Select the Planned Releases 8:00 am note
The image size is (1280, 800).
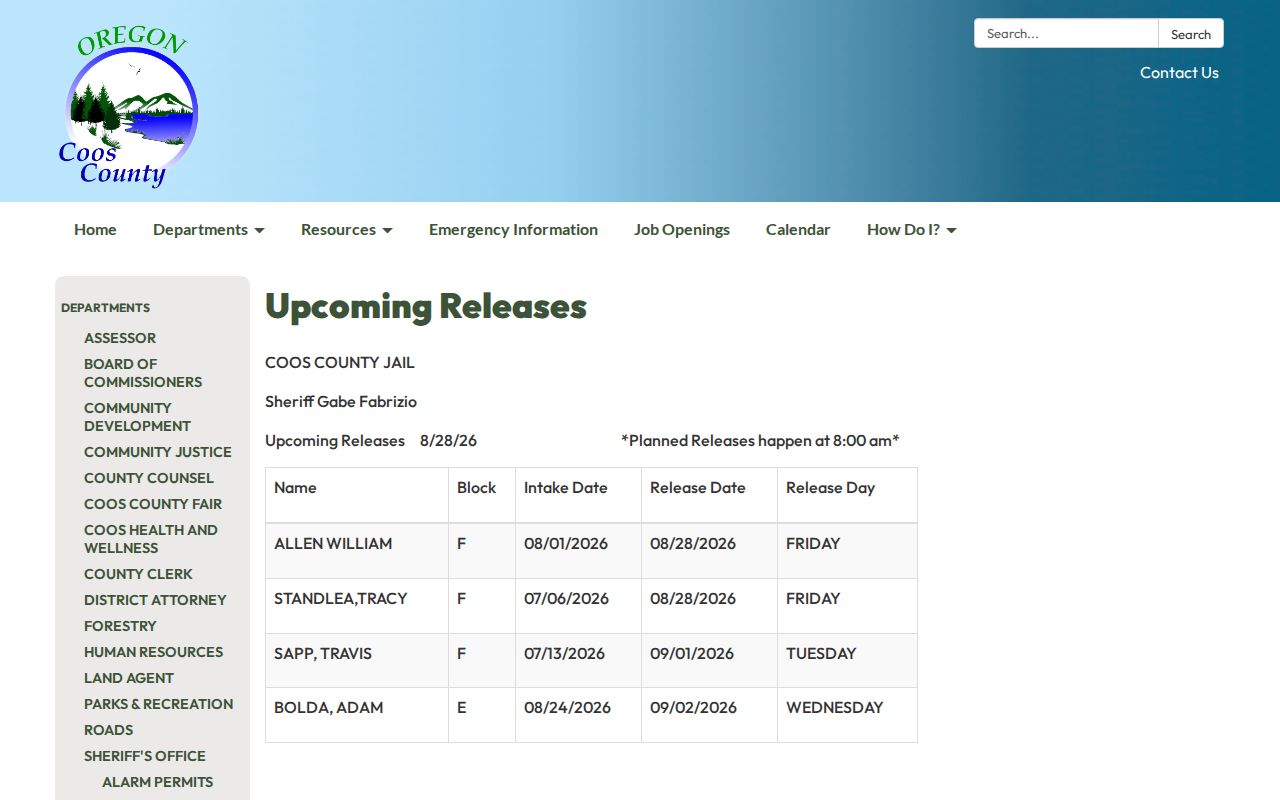[x=760, y=440]
